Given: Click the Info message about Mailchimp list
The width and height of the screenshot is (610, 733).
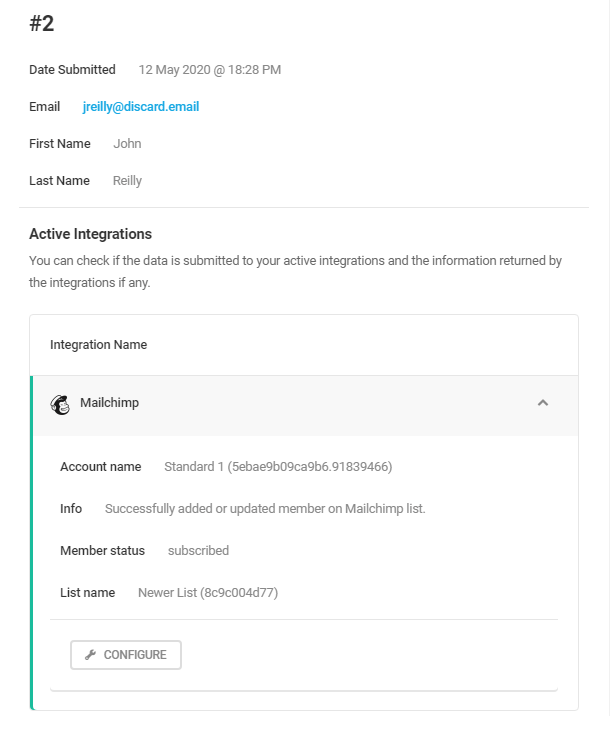Looking at the screenshot, I should [x=265, y=509].
